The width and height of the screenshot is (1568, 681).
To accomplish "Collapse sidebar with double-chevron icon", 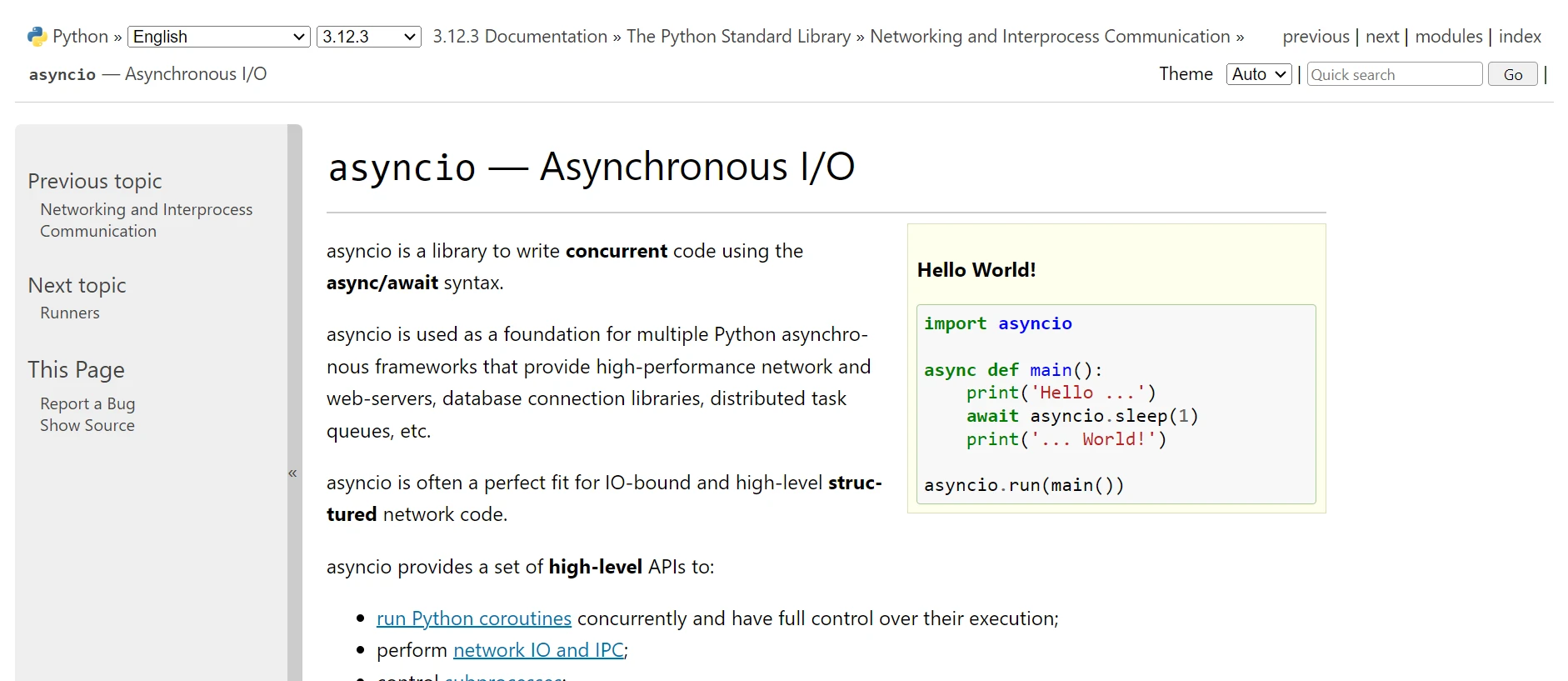I will [x=293, y=473].
